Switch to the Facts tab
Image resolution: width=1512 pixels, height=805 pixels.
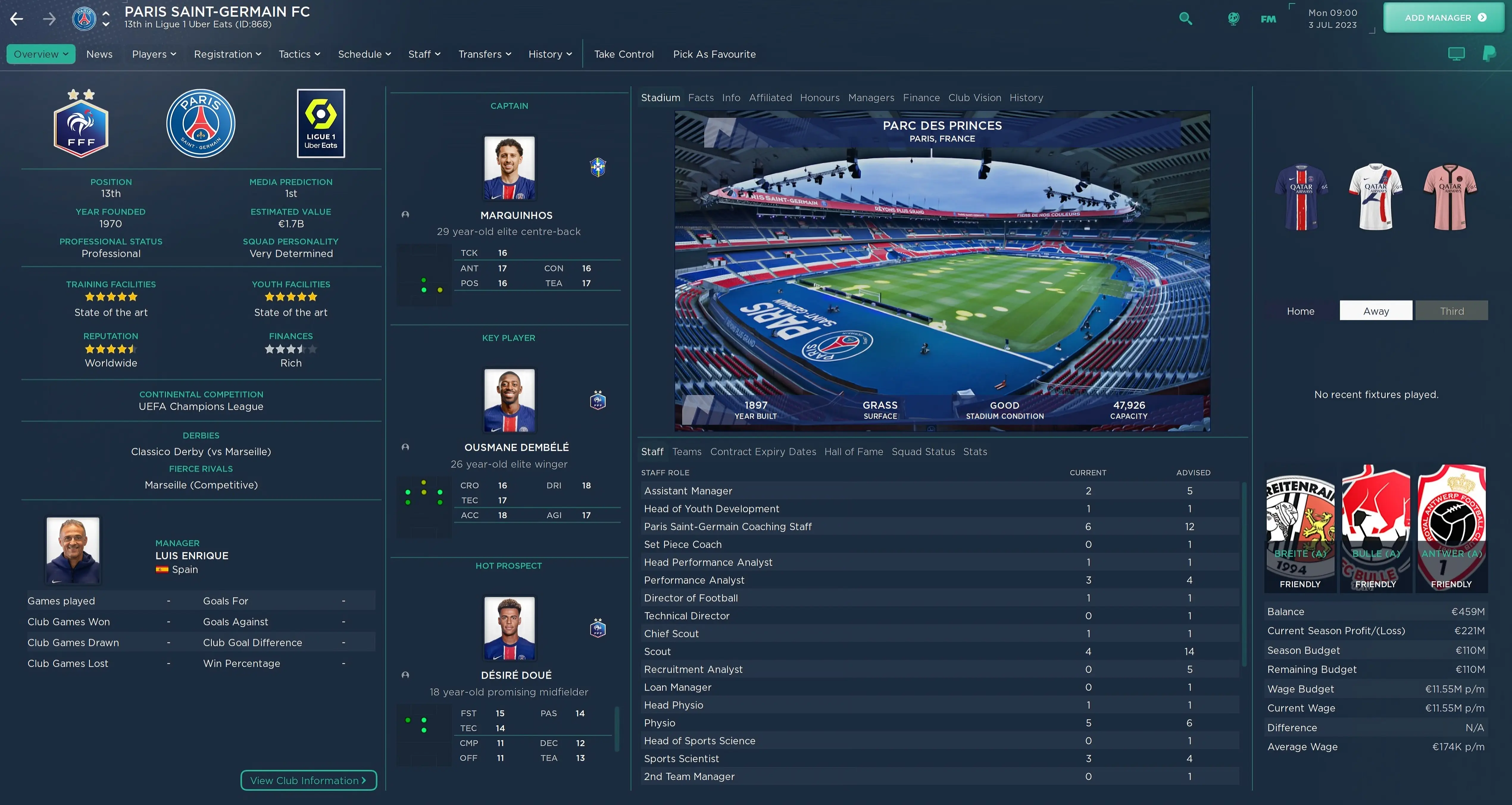pos(701,97)
